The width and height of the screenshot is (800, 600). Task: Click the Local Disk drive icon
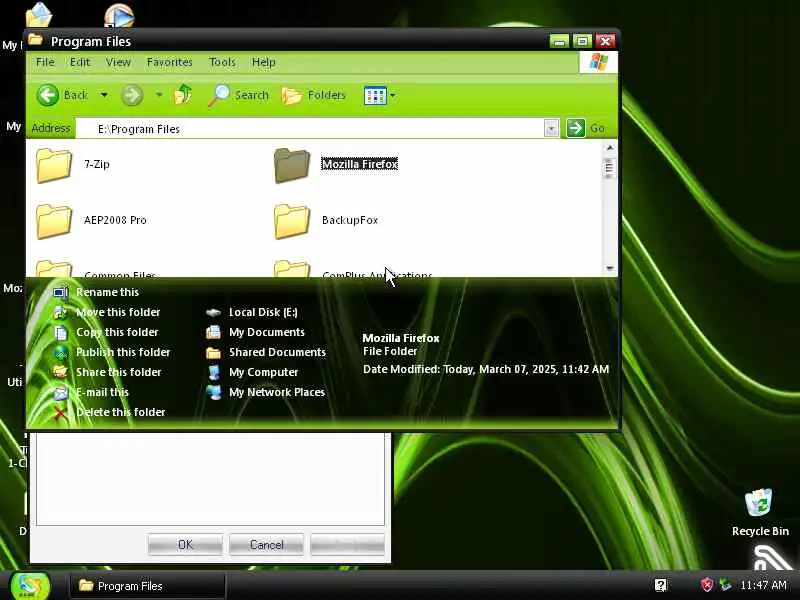(213, 312)
